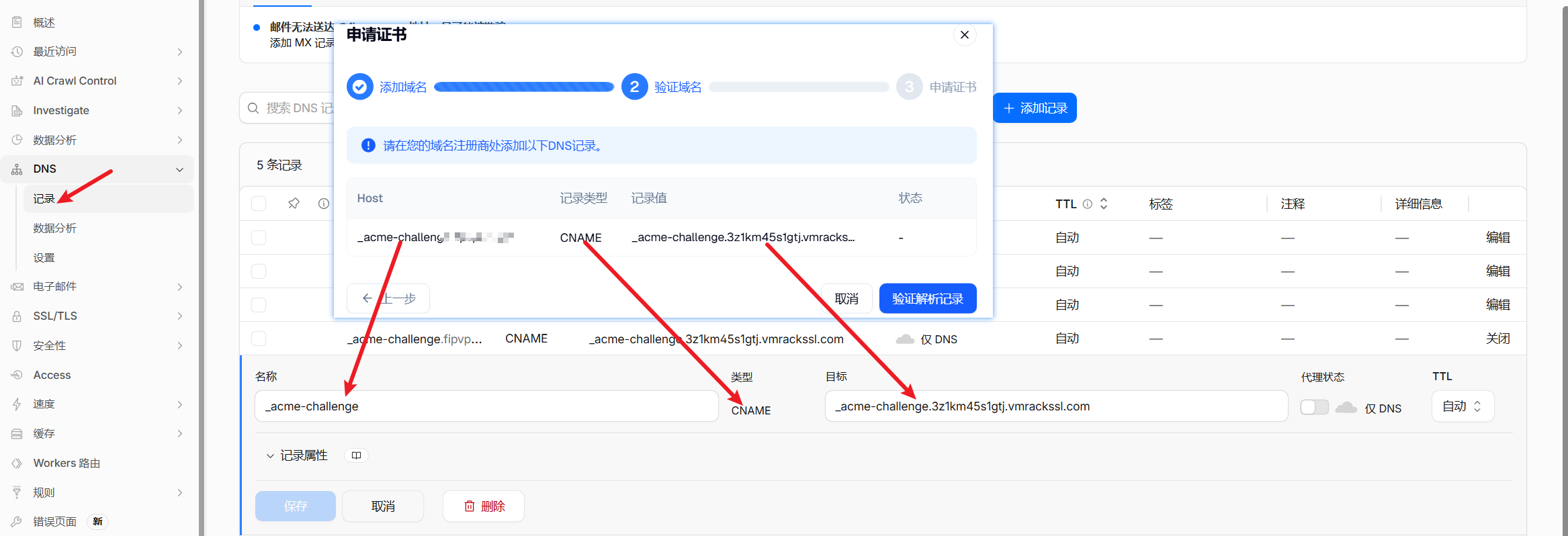Click the 保存 button

pos(296,506)
